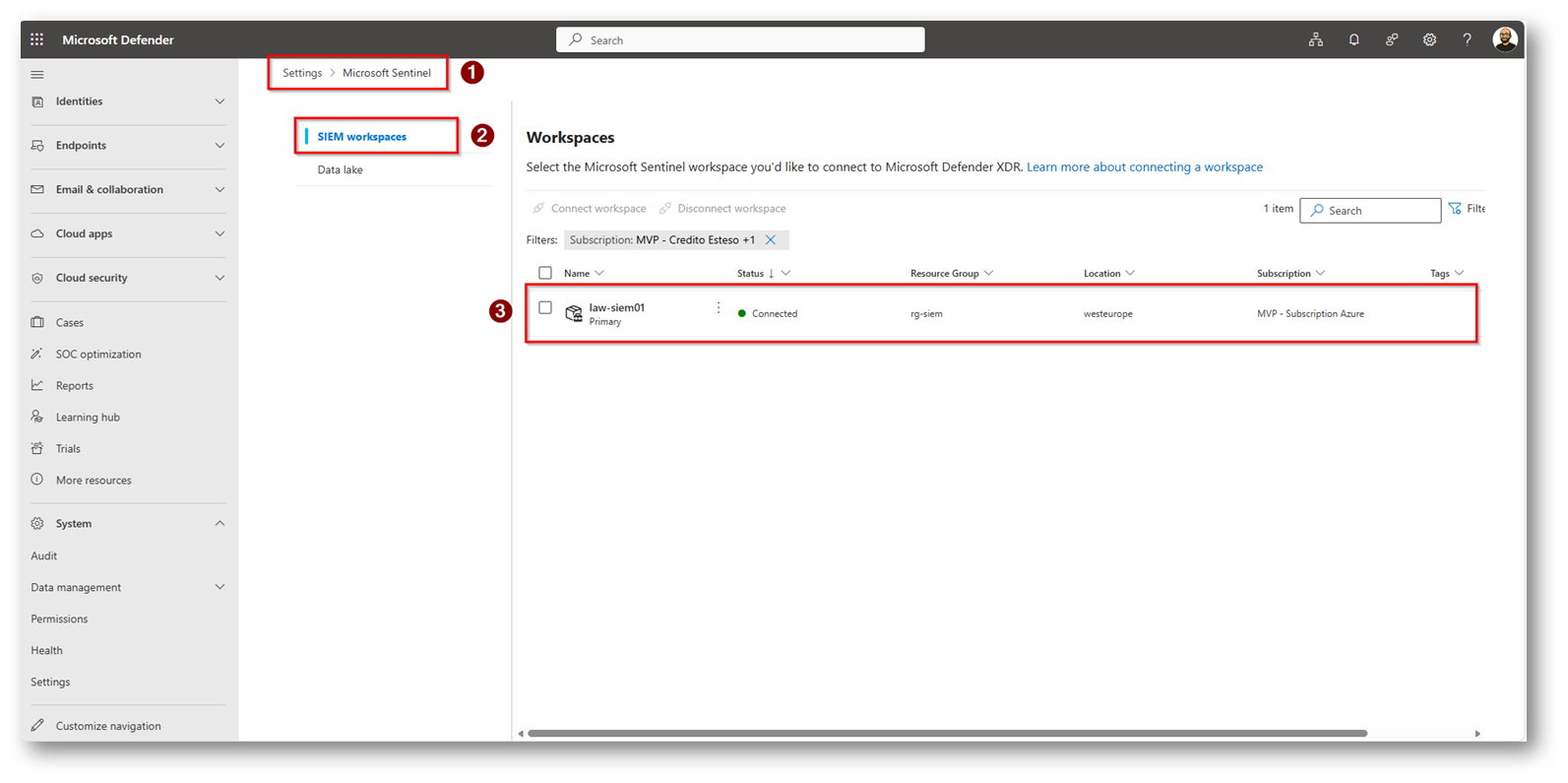This screenshot has width=1568, height=783.
Task: Open Permissions under System
Action: (59, 619)
